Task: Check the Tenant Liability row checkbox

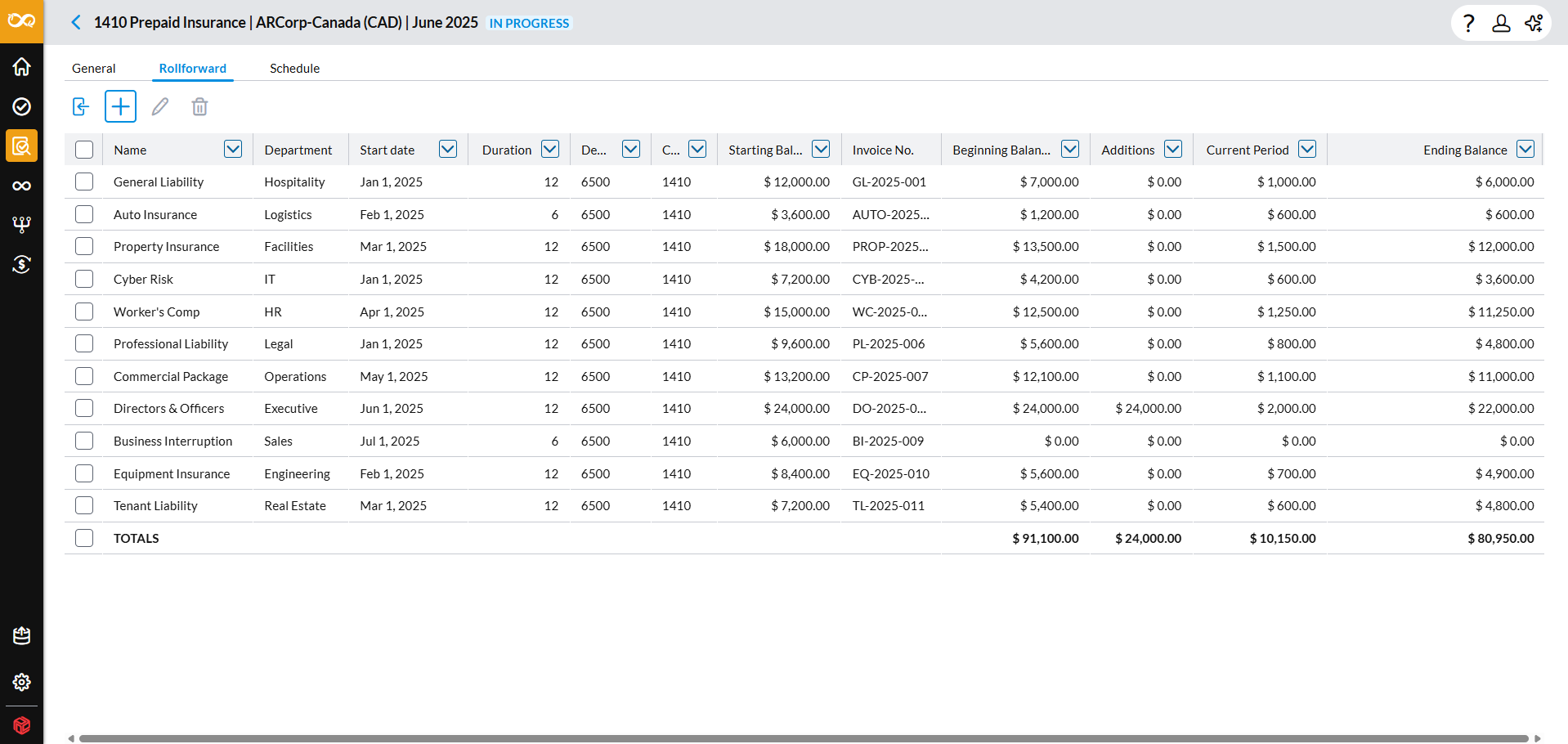Action: 84,505
